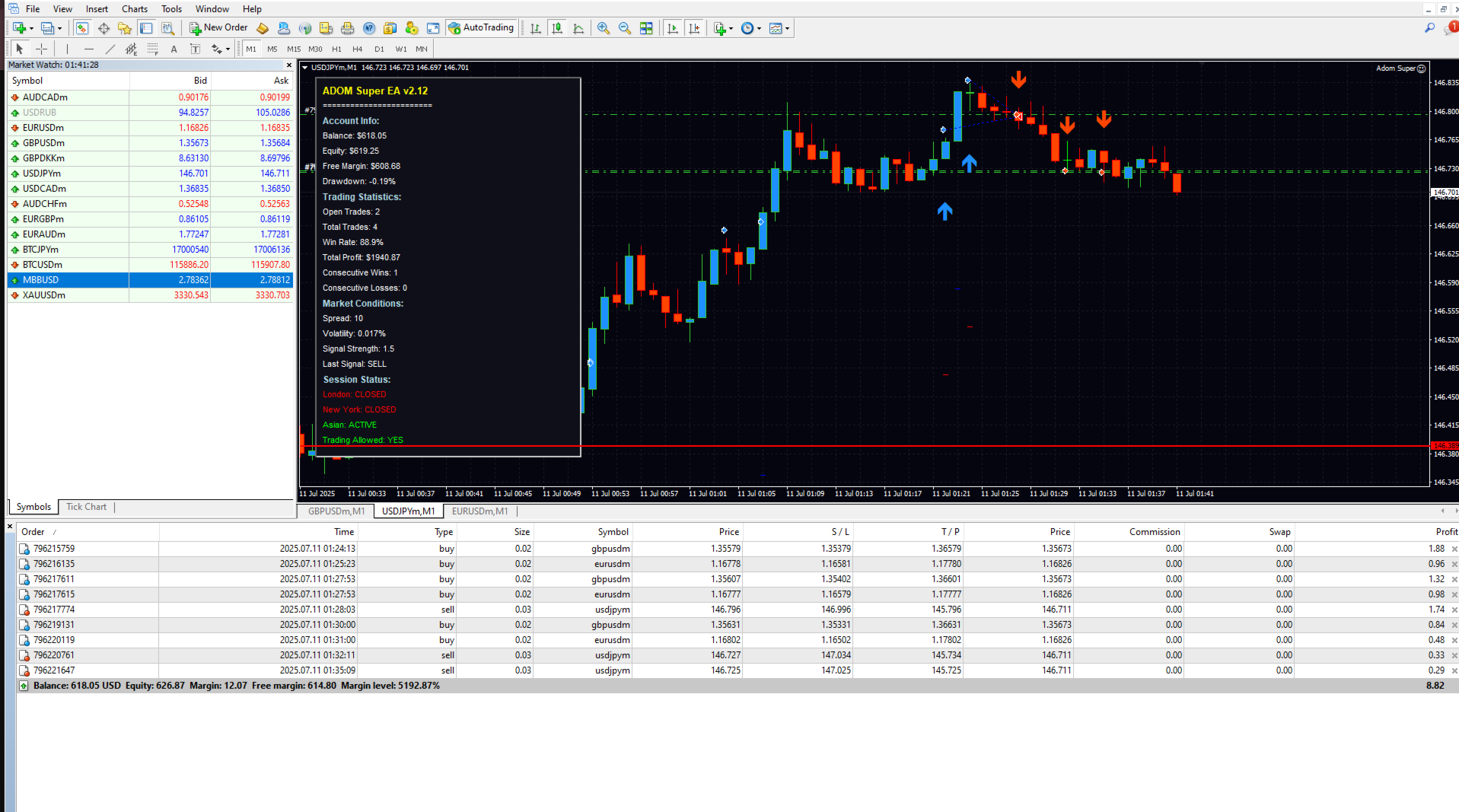Expand the Templates dropdown arrow

pos(787,29)
